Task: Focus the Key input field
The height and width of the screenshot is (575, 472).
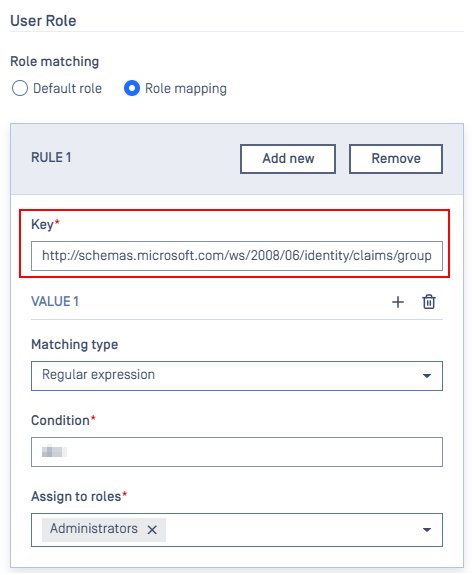Action: point(237,256)
